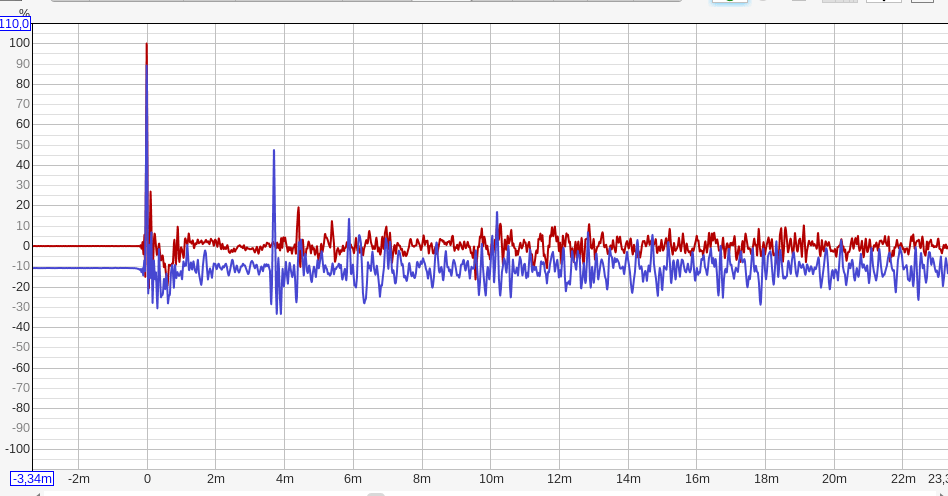Click the 10m time axis label

coord(491,478)
